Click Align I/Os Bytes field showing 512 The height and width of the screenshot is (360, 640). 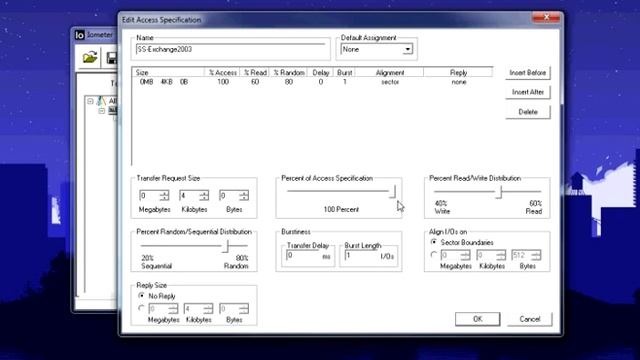[522, 256]
